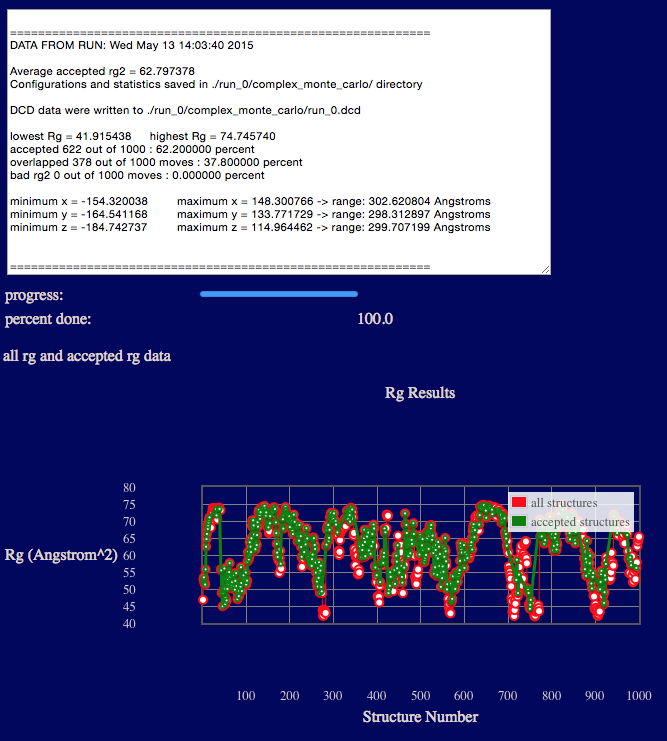Click 'Average accepted rg2 = 62.797378' line
This screenshot has height=741, width=667.
(x=103, y=71)
